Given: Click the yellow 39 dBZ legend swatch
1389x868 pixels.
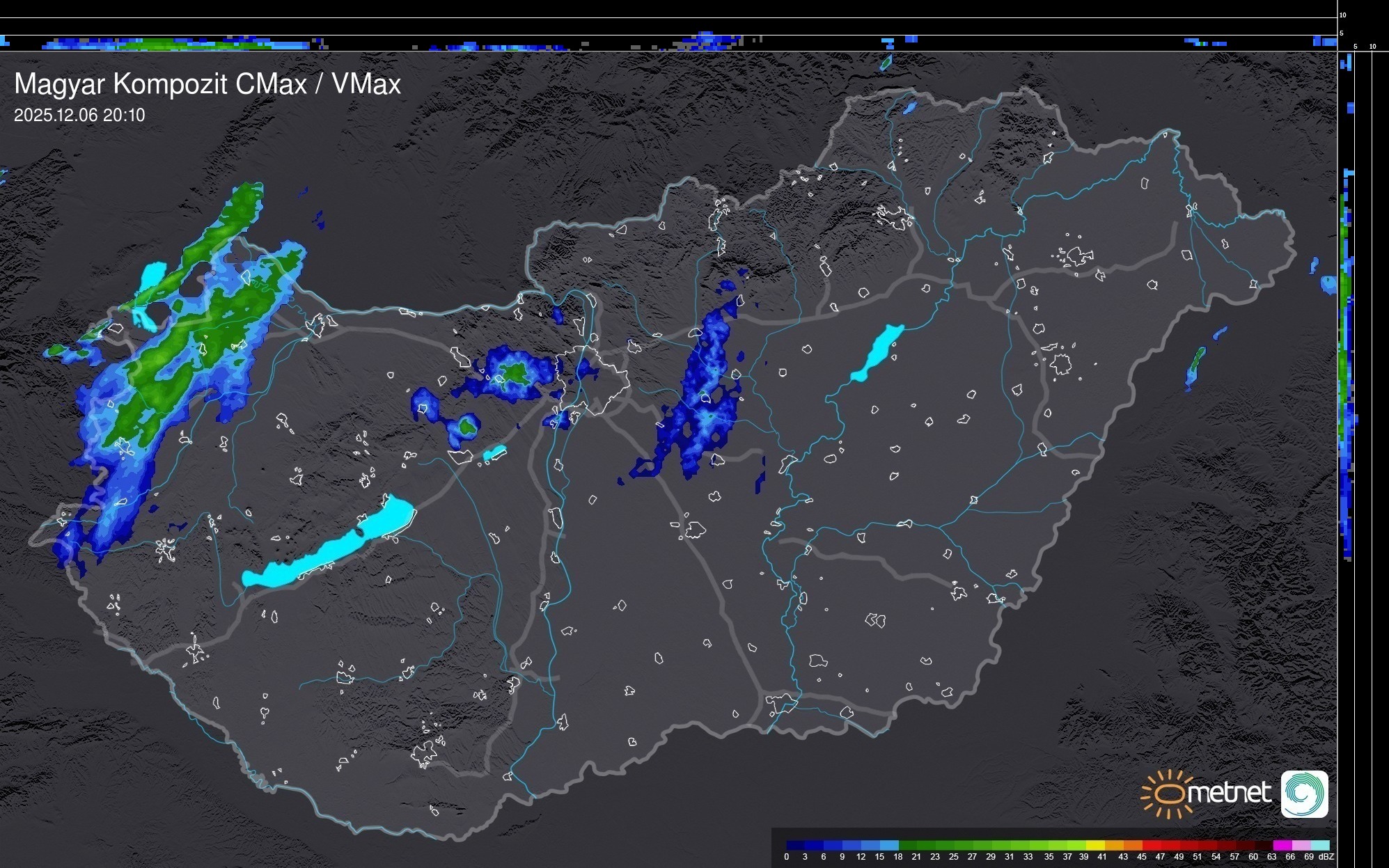Looking at the screenshot, I should coord(1095,845).
